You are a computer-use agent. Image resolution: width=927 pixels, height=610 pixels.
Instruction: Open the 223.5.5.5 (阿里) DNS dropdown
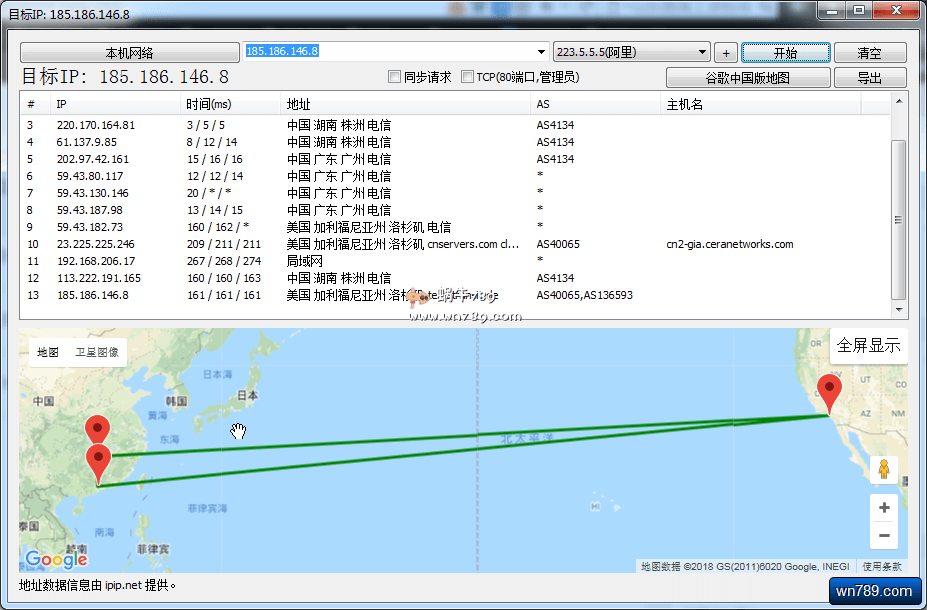(703, 52)
